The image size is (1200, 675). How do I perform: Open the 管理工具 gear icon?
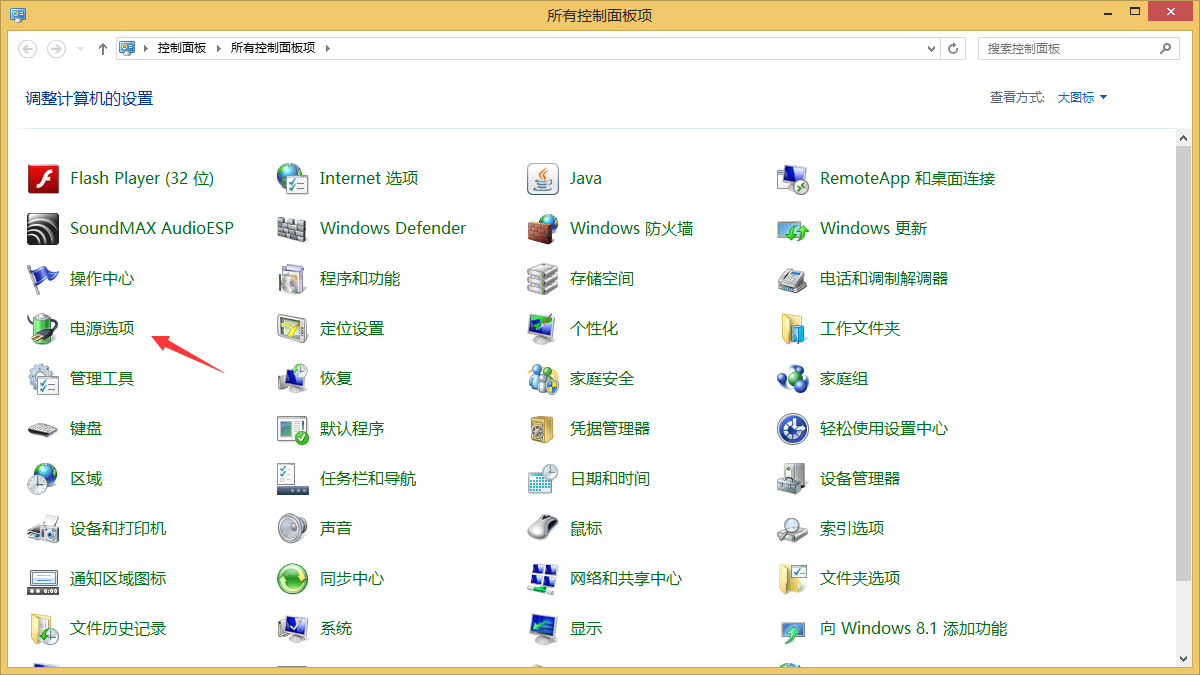click(x=43, y=379)
